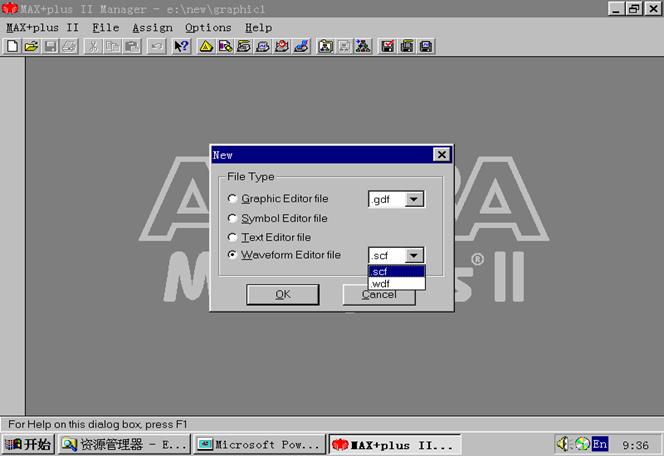This screenshot has width=664, height=456.
Task: Click the En language indicator
Action: 600,444
